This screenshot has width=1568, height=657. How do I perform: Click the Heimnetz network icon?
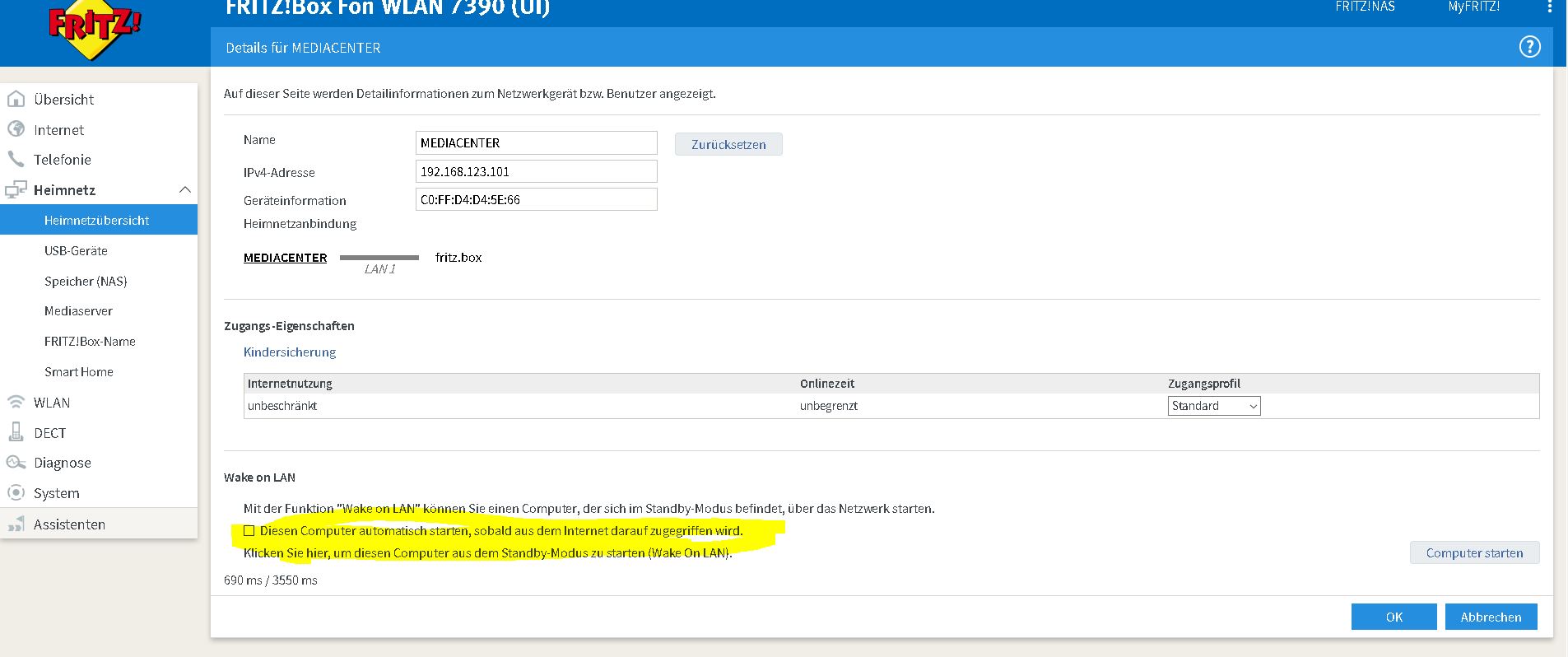(x=16, y=189)
